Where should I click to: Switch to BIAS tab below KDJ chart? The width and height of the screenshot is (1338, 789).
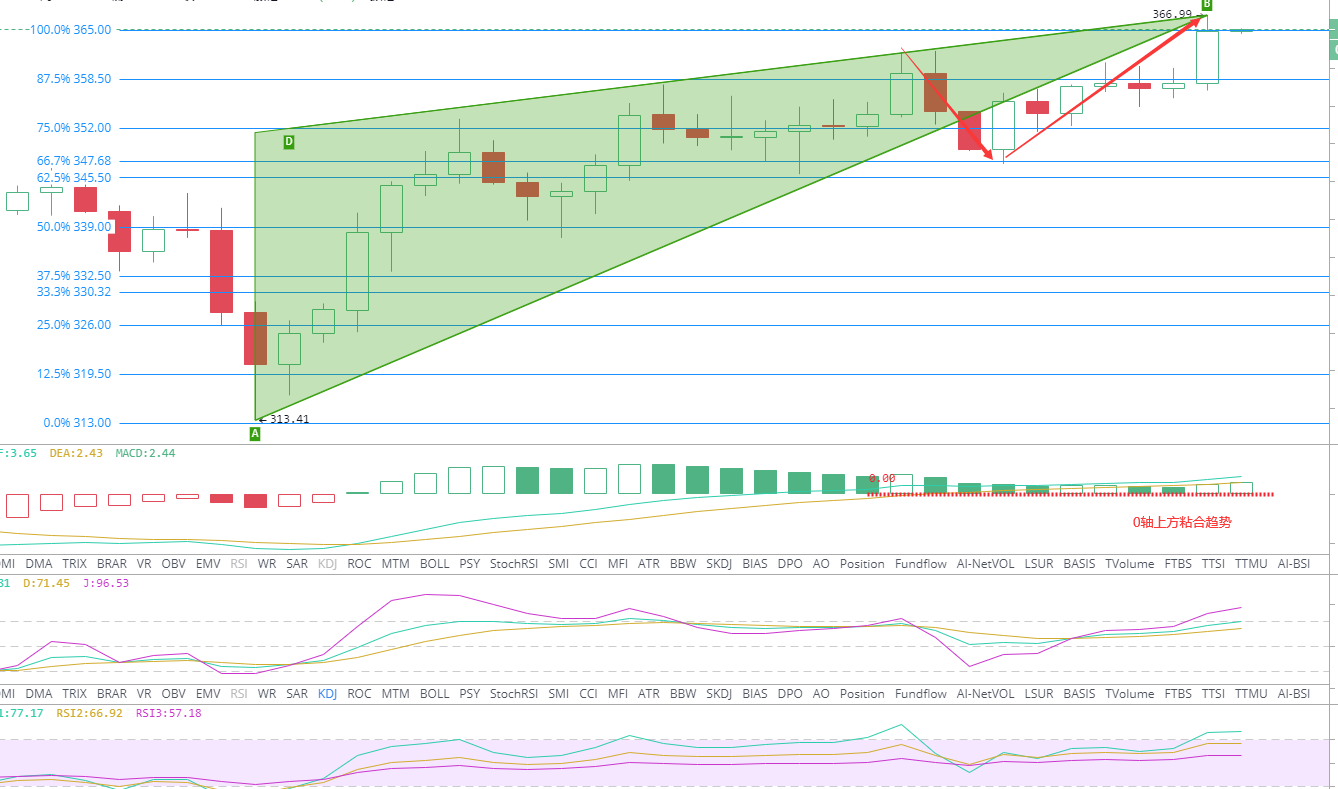pos(755,694)
